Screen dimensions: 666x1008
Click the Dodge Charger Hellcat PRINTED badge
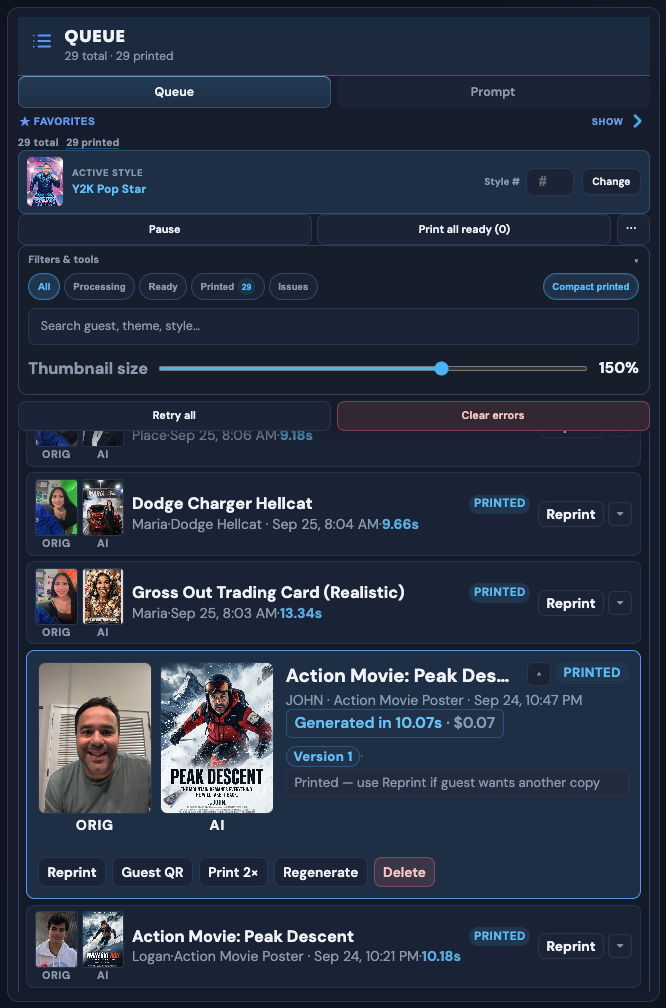(x=500, y=503)
